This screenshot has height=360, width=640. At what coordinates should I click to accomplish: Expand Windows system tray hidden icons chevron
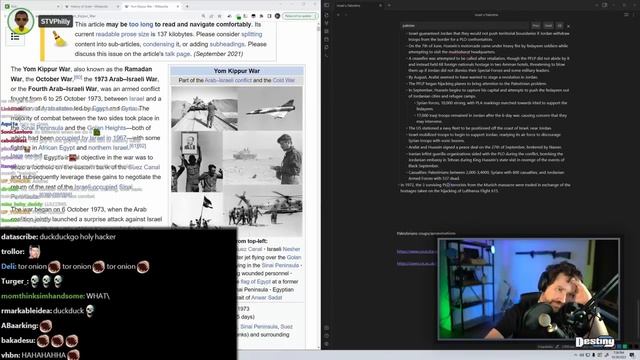(577, 355)
